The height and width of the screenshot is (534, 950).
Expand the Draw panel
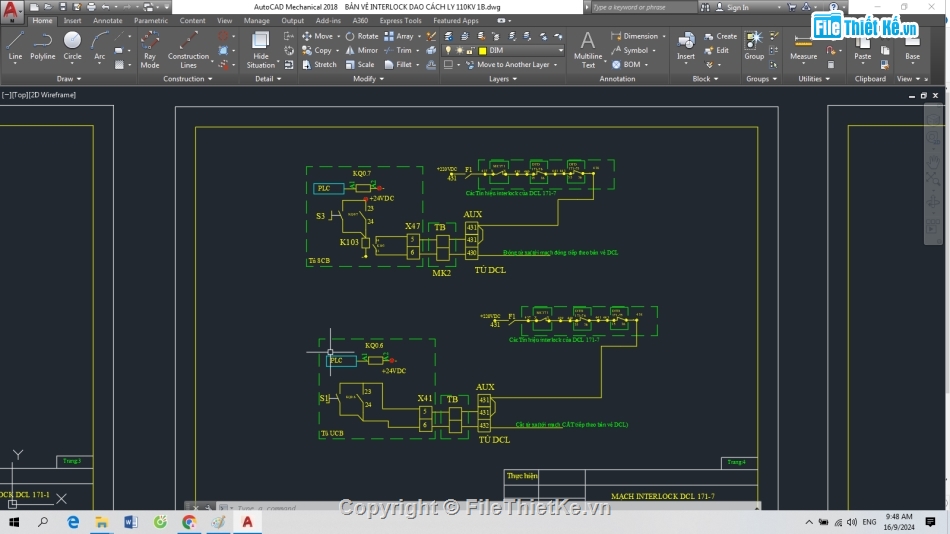(68, 79)
